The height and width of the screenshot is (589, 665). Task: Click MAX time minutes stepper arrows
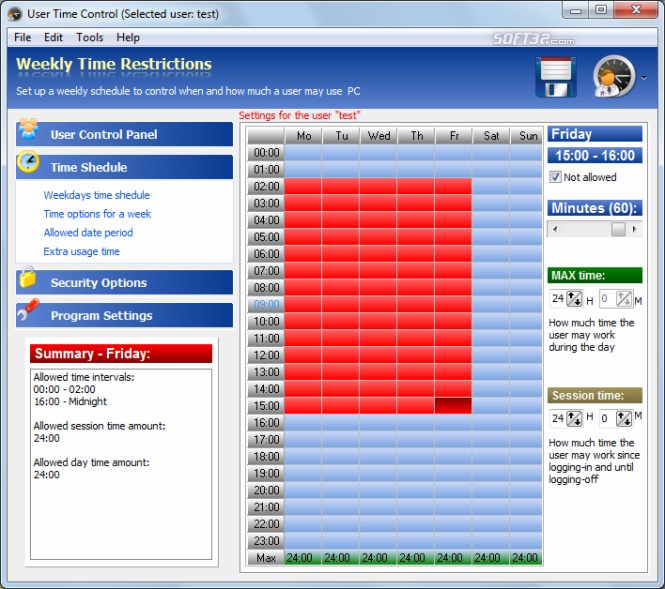coord(624,299)
